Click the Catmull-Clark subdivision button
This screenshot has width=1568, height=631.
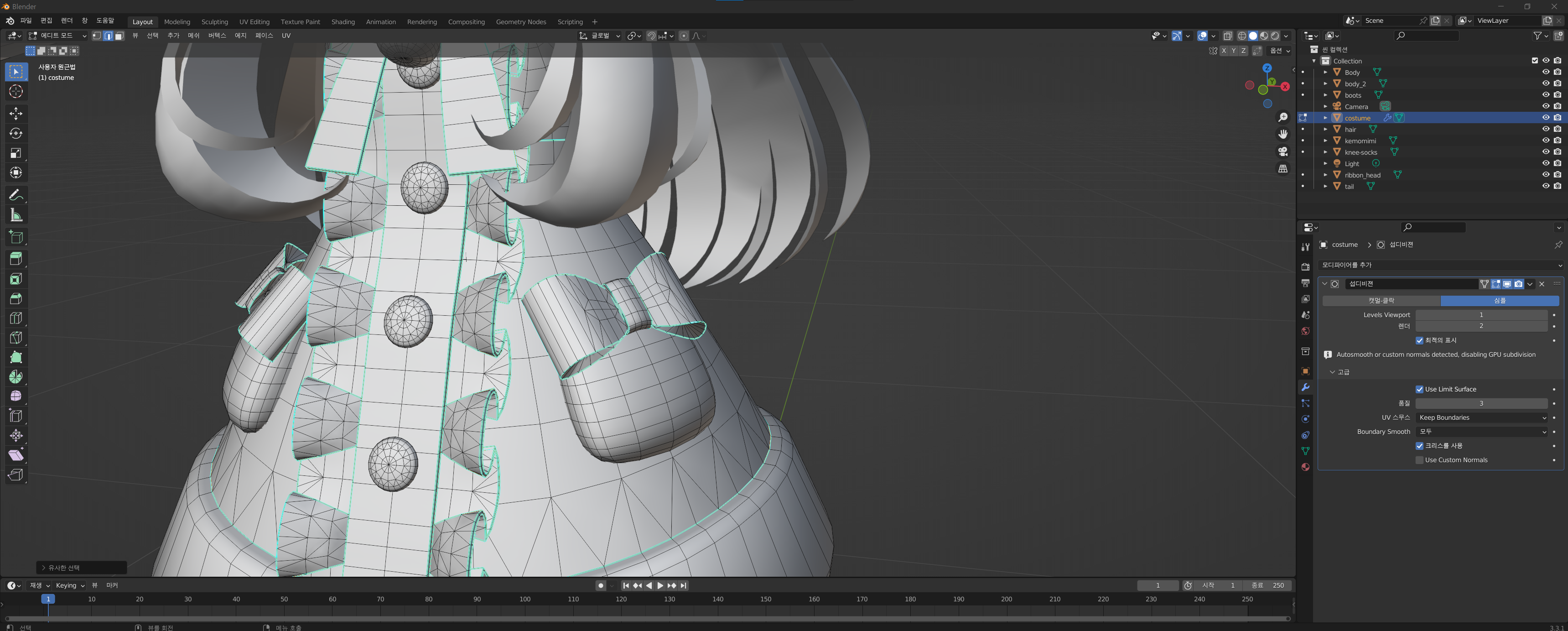tap(1381, 300)
